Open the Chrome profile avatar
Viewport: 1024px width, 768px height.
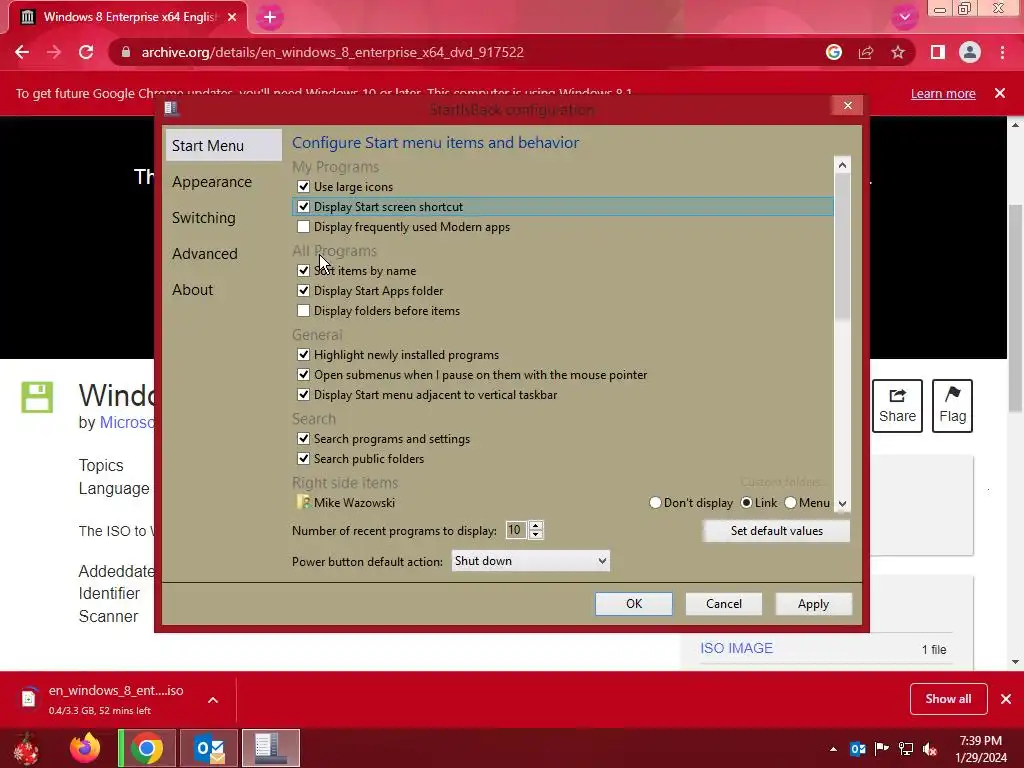point(970,52)
